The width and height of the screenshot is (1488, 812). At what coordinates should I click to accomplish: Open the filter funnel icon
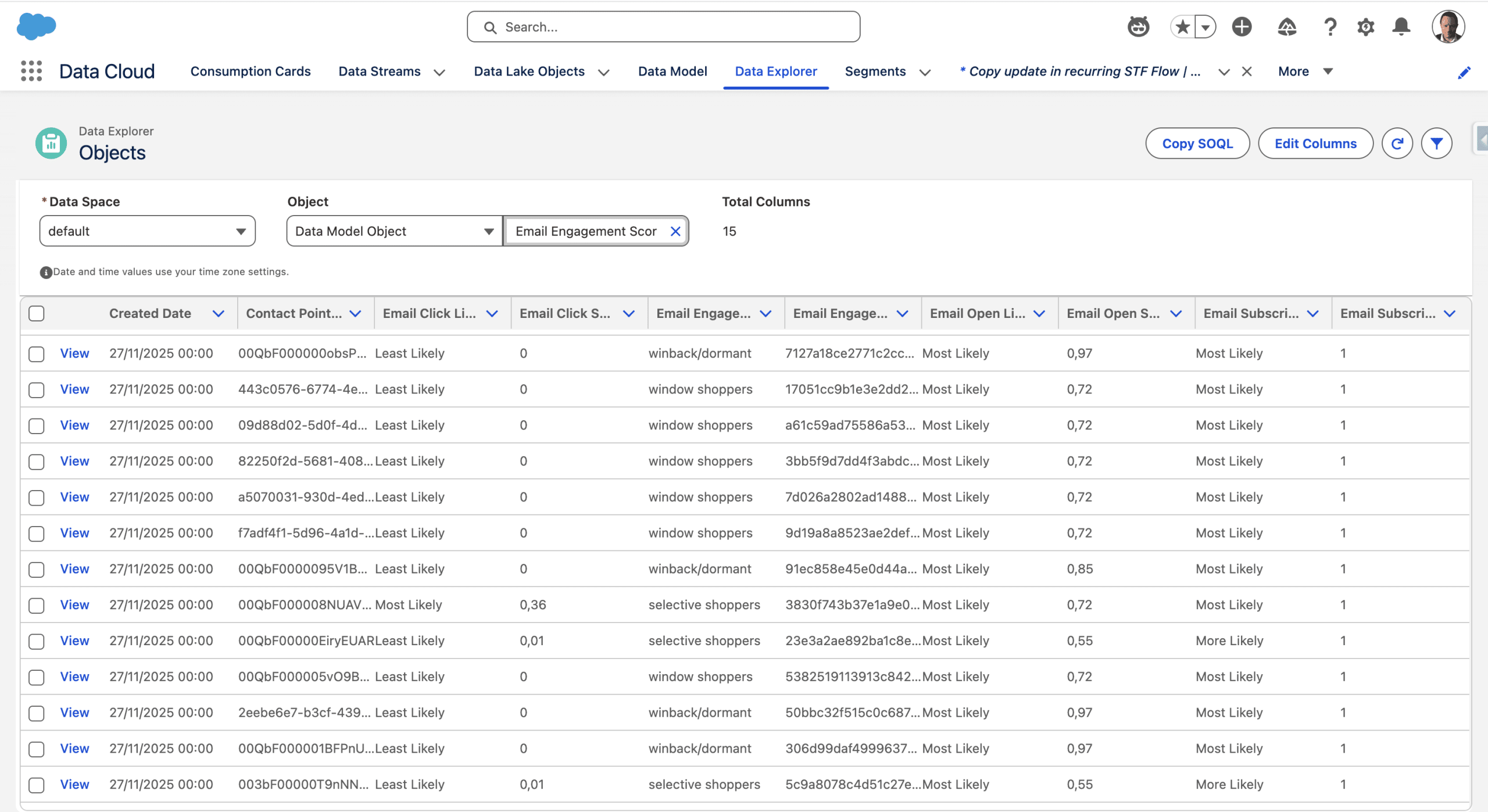(x=1436, y=144)
